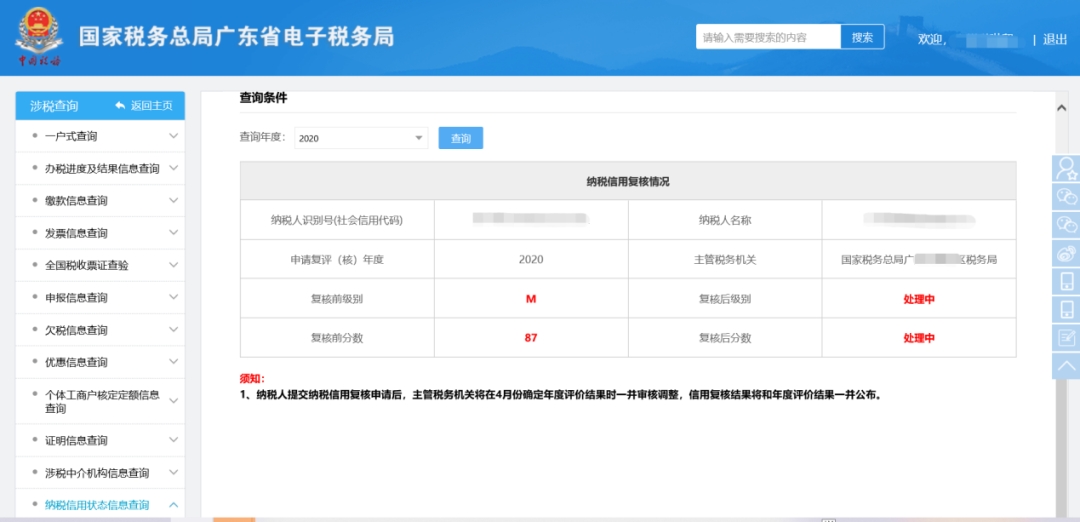
Task: Expand the 证明信息查询 chevron
Action: click(x=174, y=440)
